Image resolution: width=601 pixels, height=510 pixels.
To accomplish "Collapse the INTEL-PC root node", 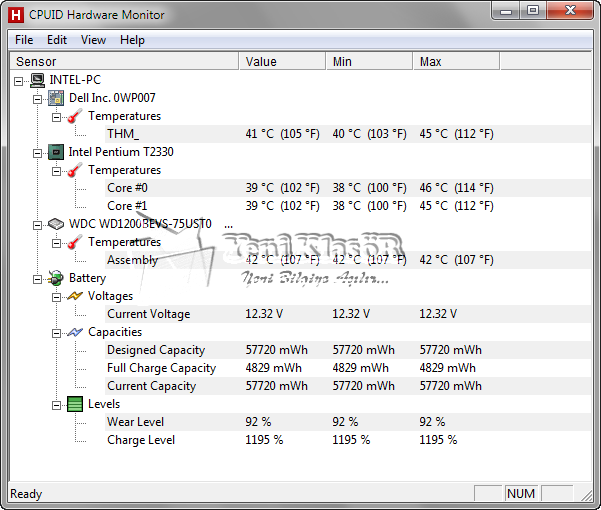I will click(20, 80).
